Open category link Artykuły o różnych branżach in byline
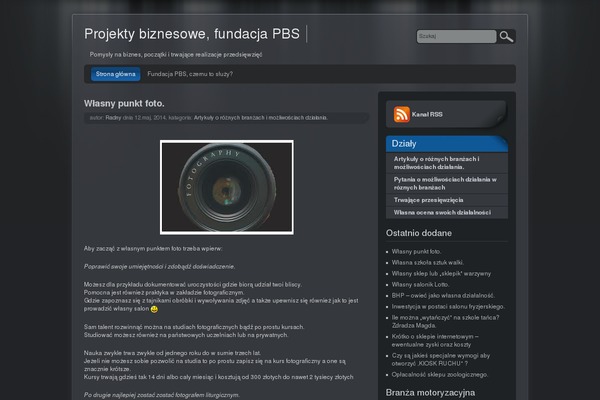Screen dimensions: 600x400 (x=260, y=118)
